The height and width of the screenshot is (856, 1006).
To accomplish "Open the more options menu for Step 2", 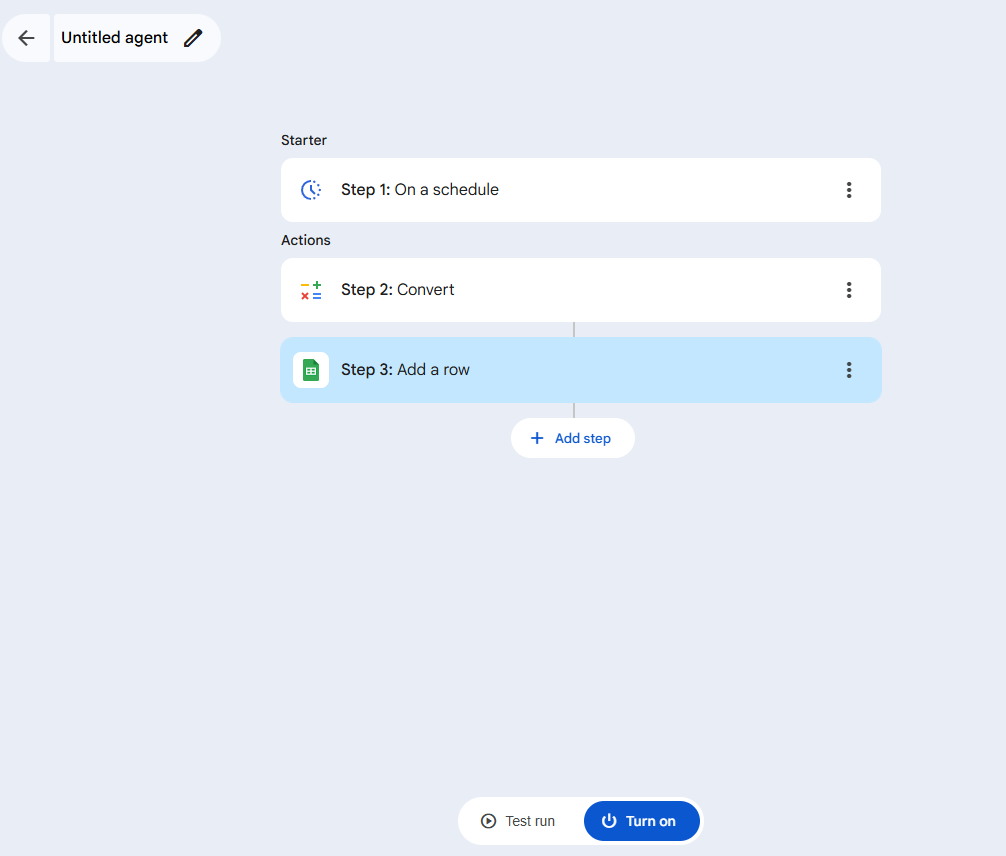I will (x=849, y=290).
